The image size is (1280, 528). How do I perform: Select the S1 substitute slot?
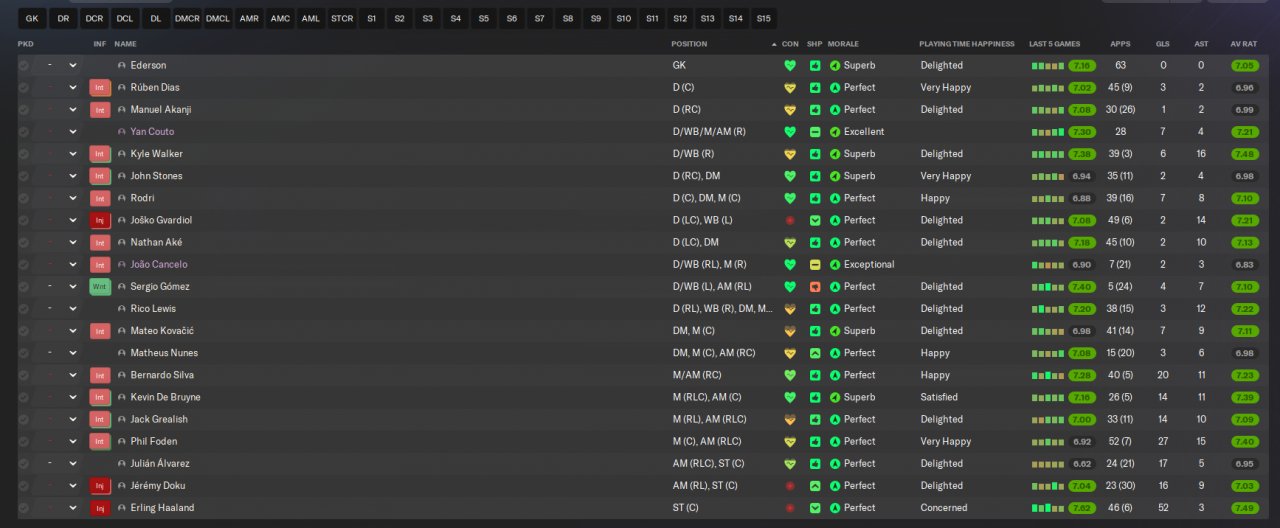[372, 18]
